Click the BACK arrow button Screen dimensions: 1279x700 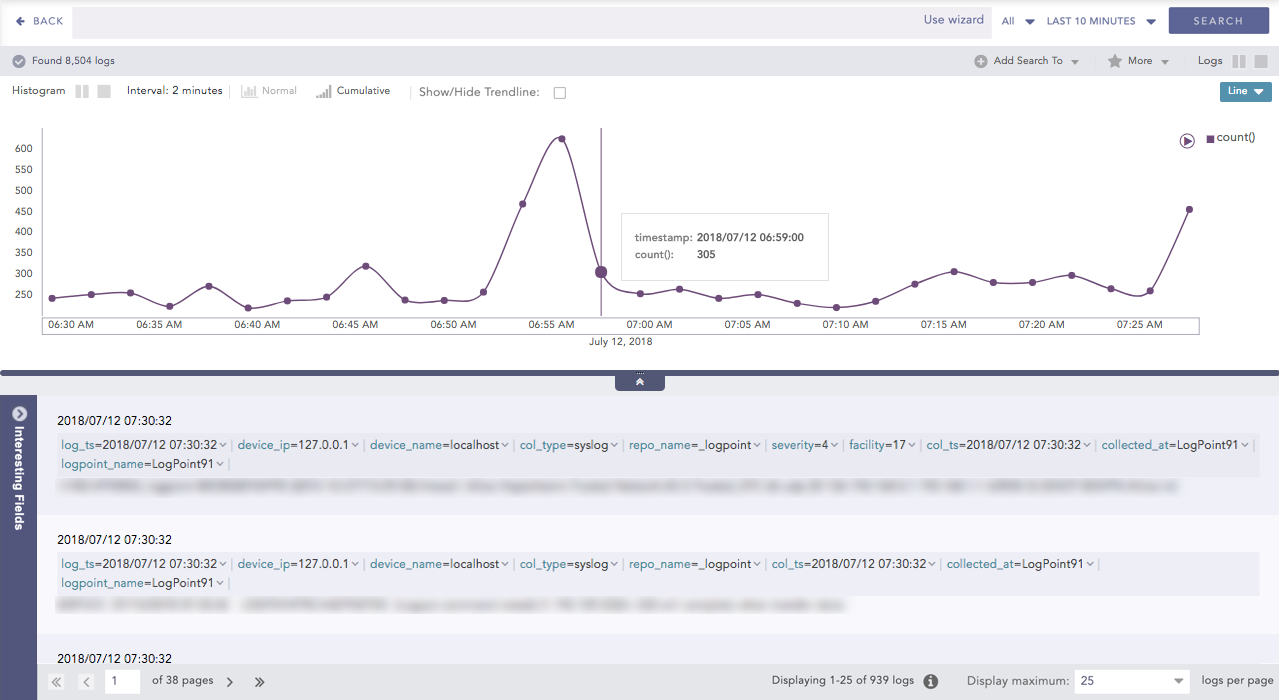(39, 21)
